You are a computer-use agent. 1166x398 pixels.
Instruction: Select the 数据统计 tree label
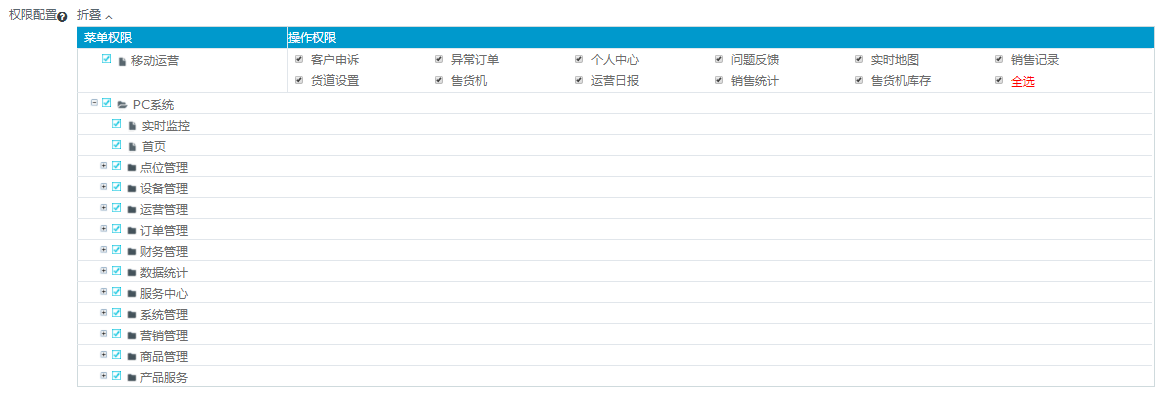click(164, 273)
